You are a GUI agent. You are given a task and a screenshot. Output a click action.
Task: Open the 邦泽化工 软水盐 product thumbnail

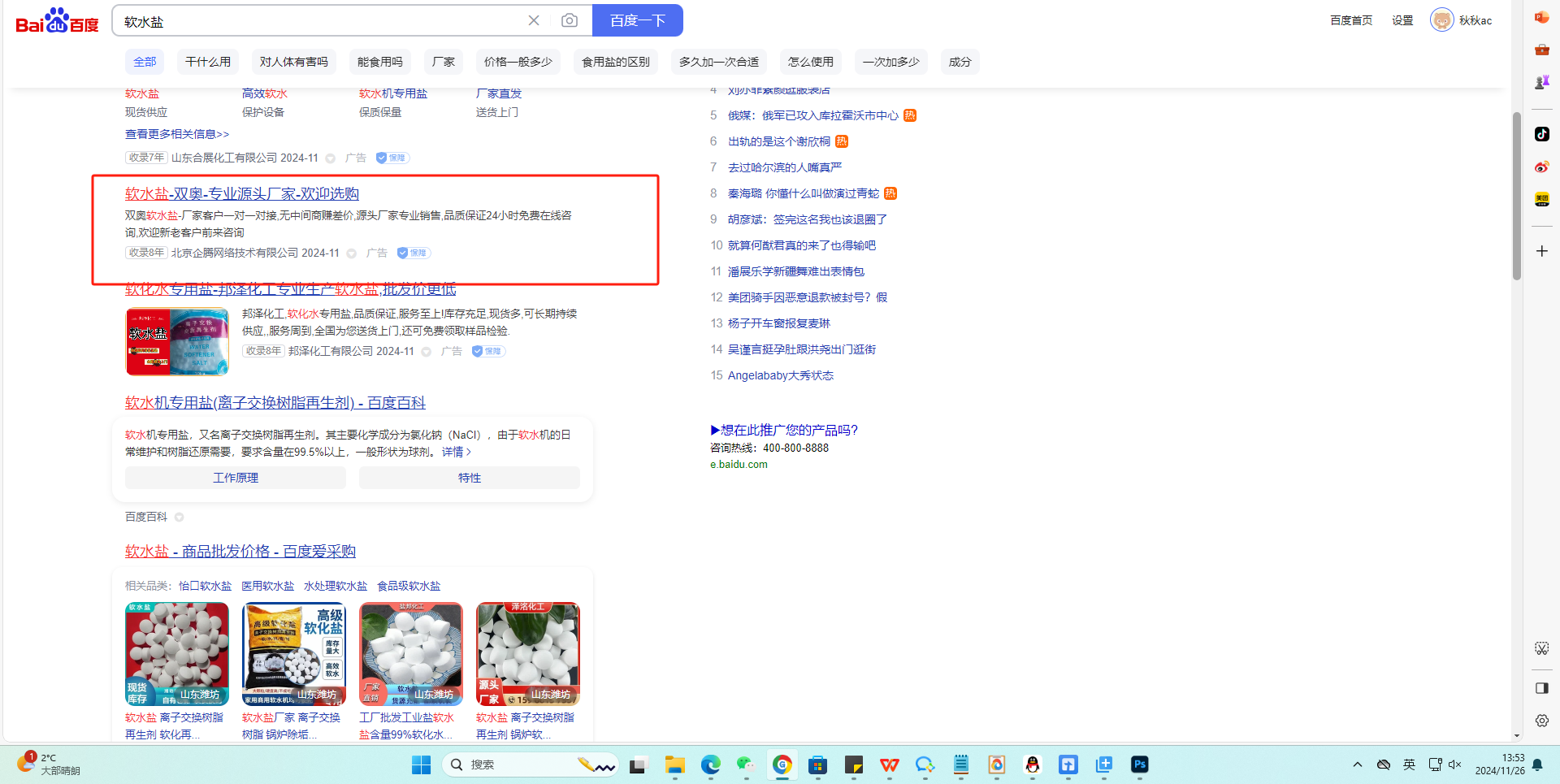177,342
